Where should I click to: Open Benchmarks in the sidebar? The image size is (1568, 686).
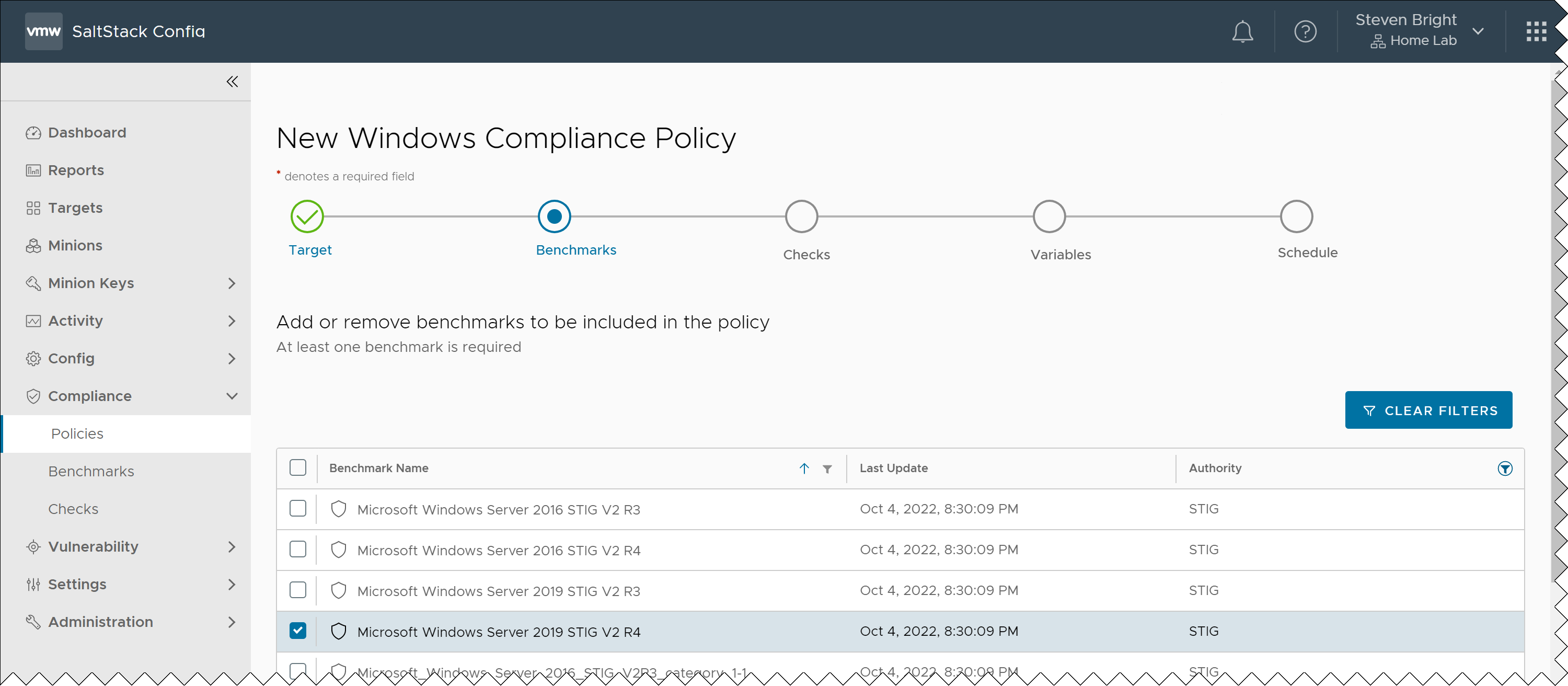pyautogui.click(x=91, y=471)
